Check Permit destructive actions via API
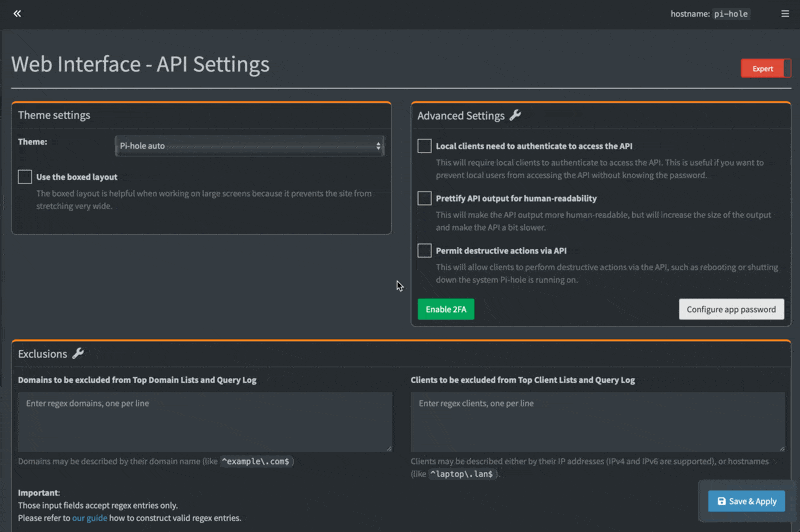This screenshot has height=532, width=800. coord(424,250)
